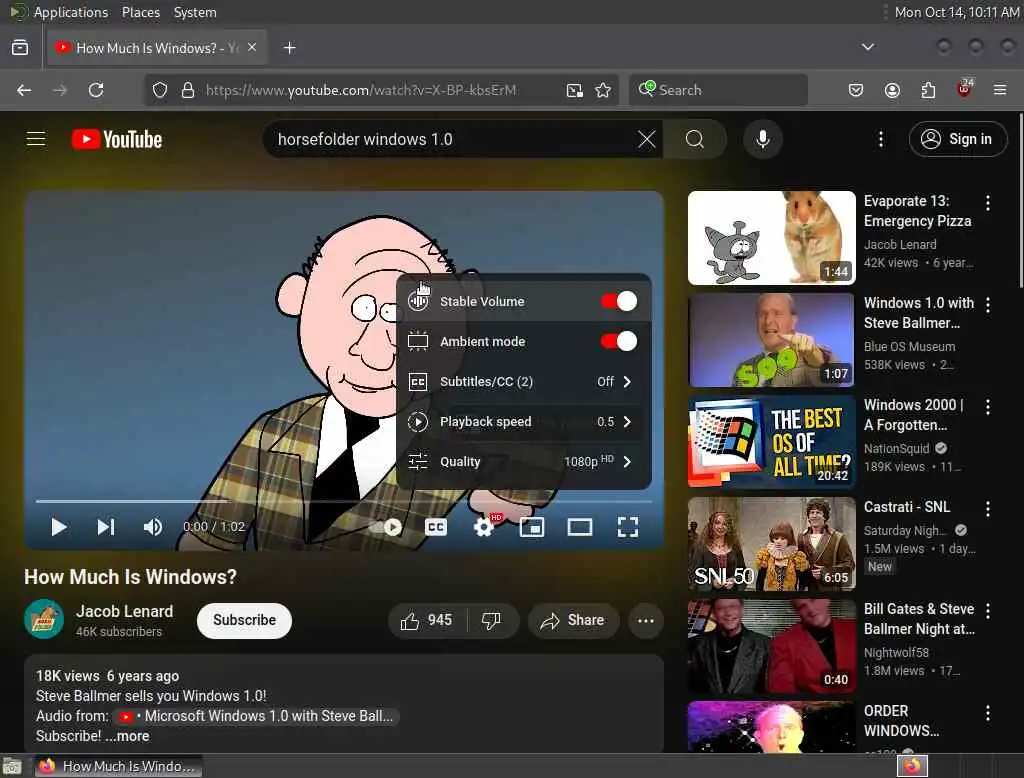List all tabs with the dropdown chevron

(x=867, y=47)
